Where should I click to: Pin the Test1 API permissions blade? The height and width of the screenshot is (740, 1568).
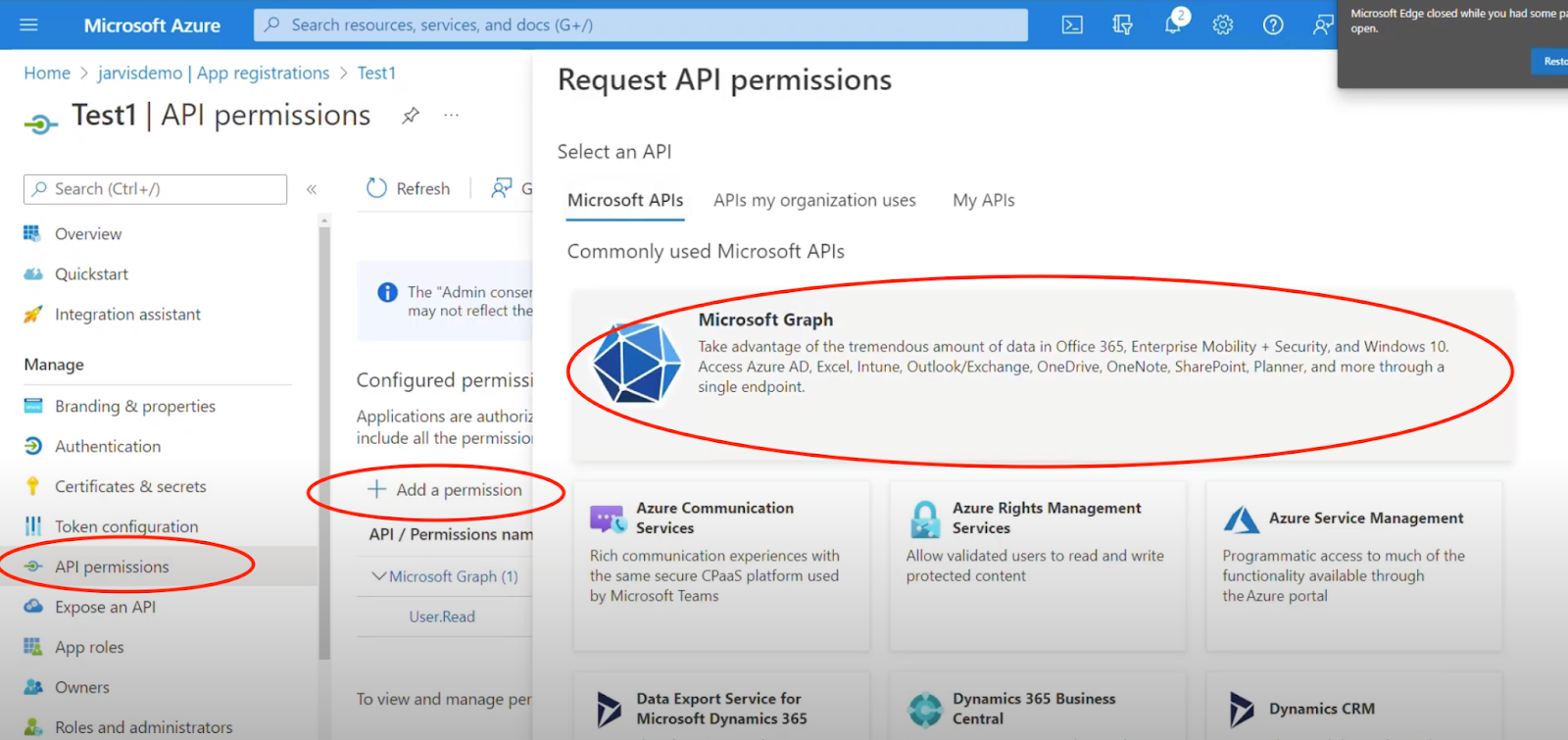(411, 116)
